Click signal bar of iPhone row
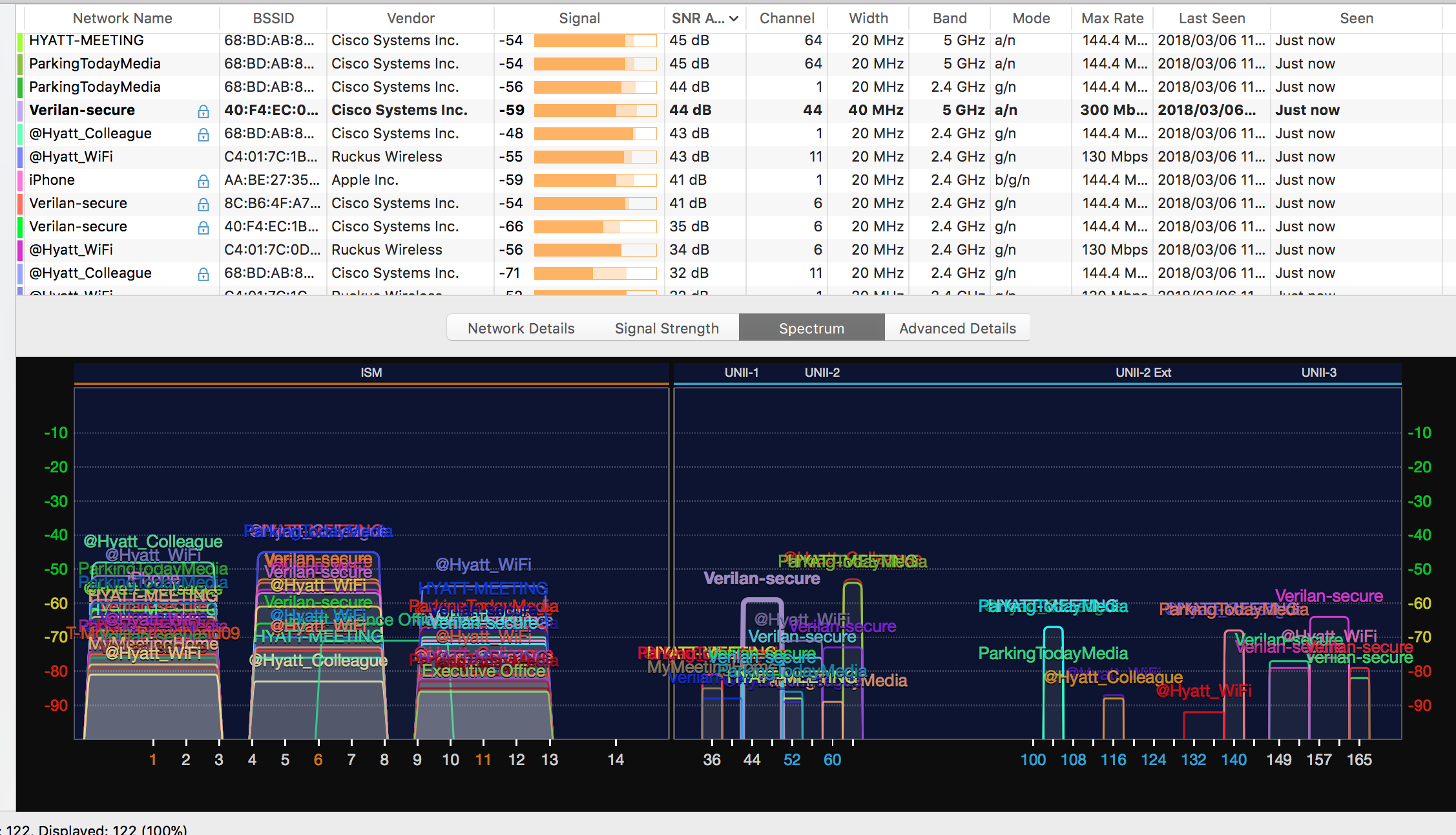The image size is (1456, 835). tap(595, 181)
